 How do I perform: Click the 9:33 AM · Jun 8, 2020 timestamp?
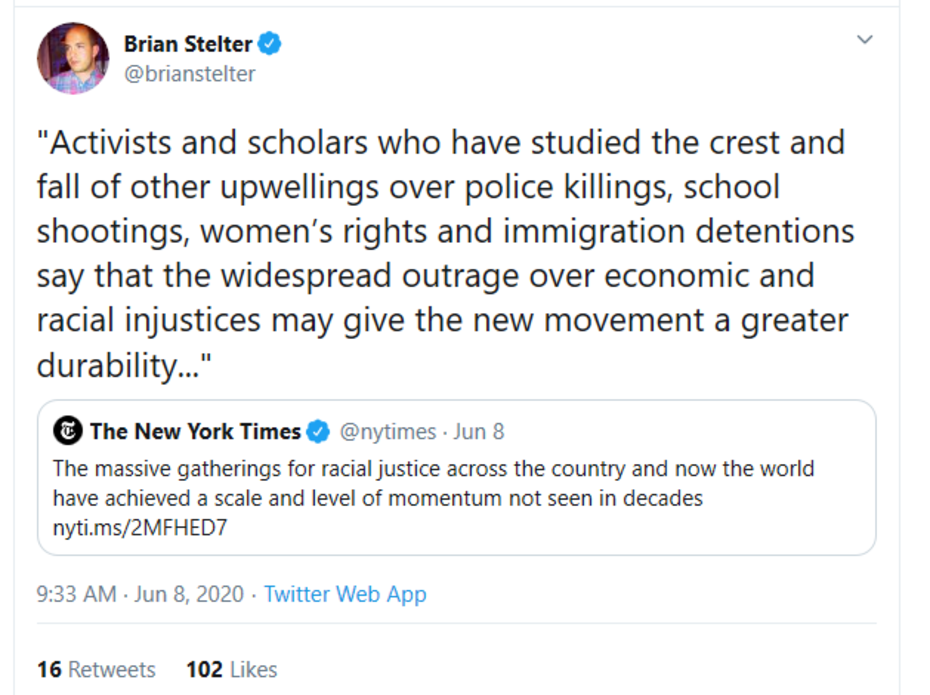(140, 594)
